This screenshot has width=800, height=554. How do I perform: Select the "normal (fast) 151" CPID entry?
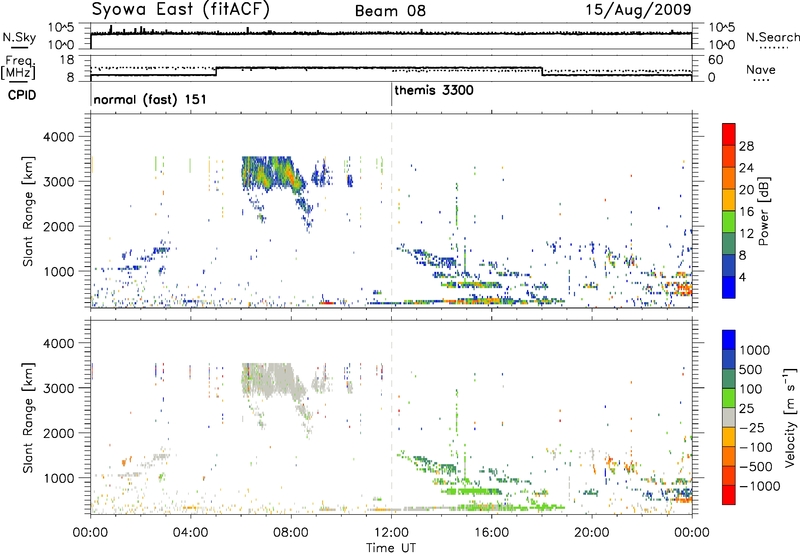(150, 99)
